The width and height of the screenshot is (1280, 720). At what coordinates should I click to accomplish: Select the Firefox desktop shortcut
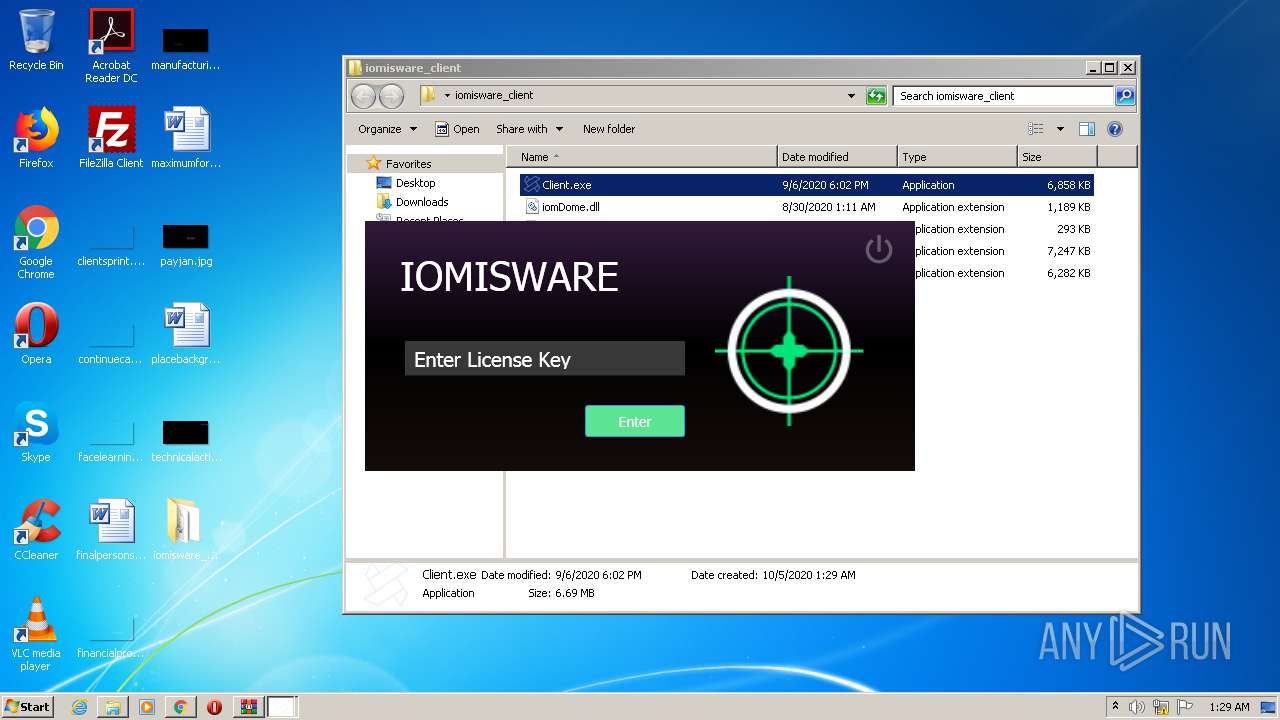tap(36, 138)
